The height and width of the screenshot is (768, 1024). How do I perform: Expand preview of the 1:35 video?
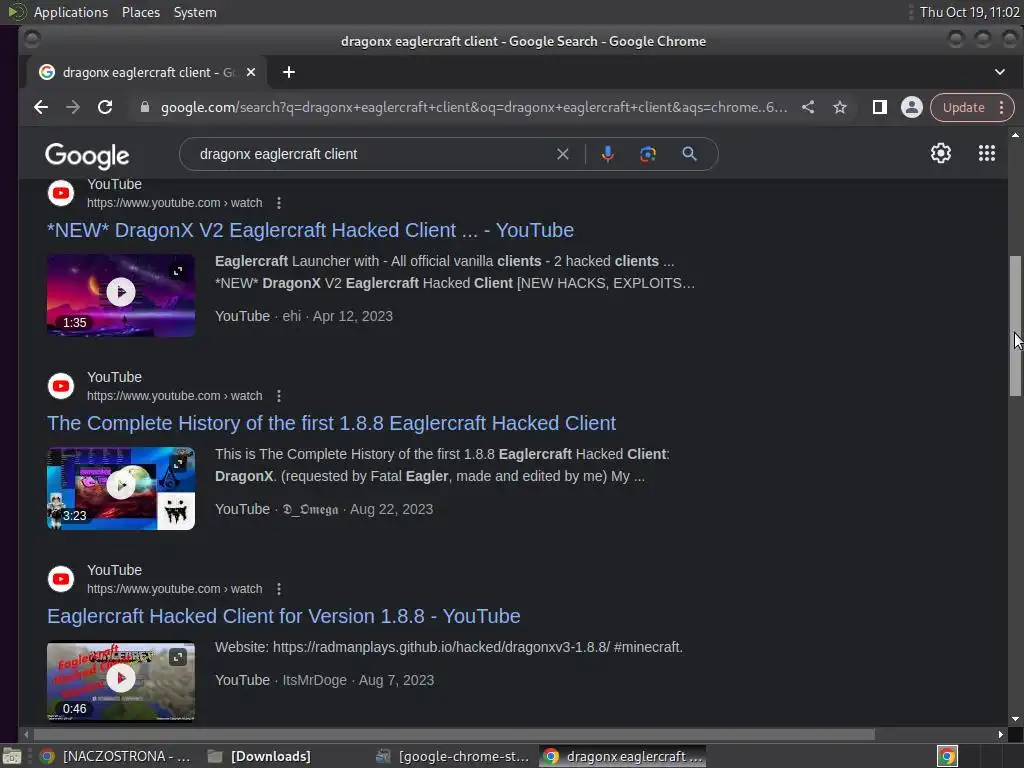pyautogui.click(x=178, y=271)
